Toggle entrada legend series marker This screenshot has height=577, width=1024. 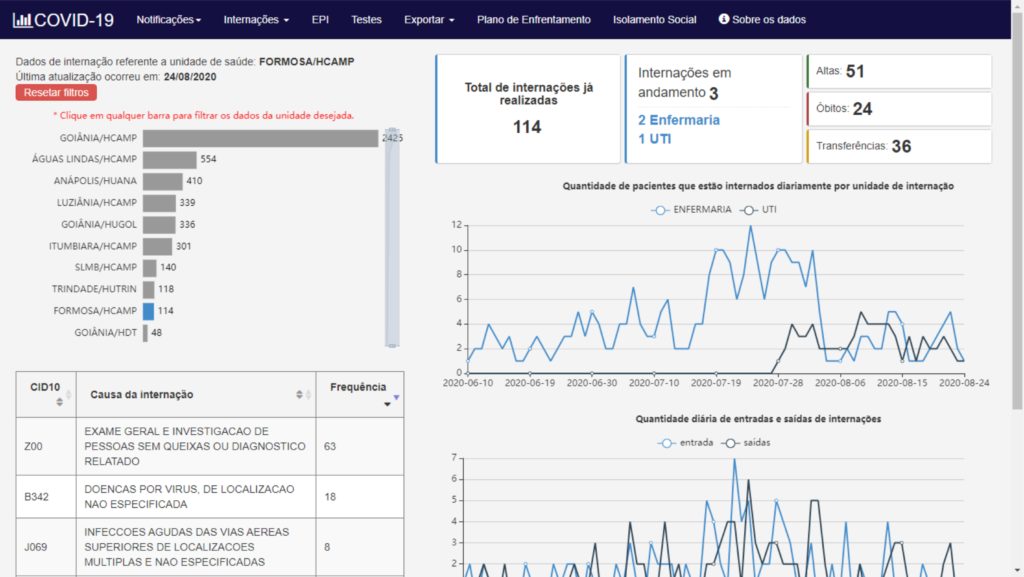point(666,443)
